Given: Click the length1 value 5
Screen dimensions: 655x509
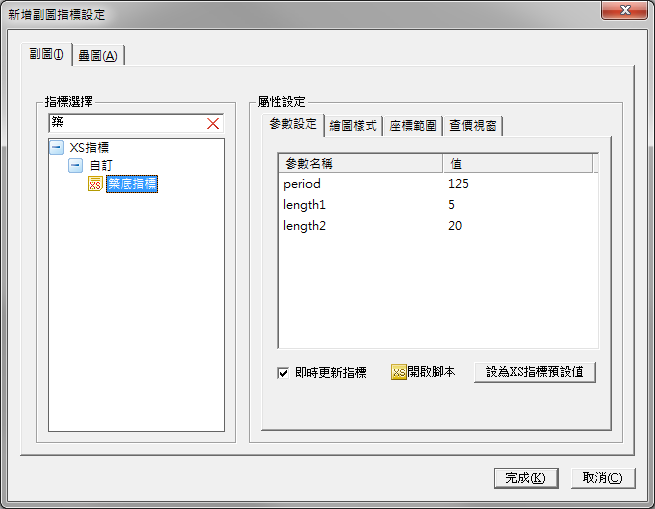Looking at the screenshot, I should point(451,205).
